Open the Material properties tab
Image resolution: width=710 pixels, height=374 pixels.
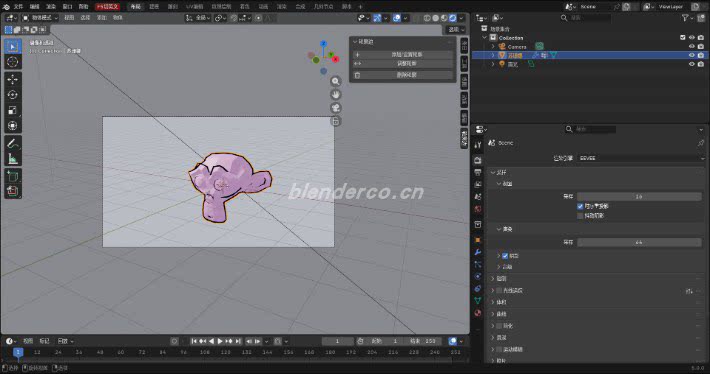[x=478, y=313]
